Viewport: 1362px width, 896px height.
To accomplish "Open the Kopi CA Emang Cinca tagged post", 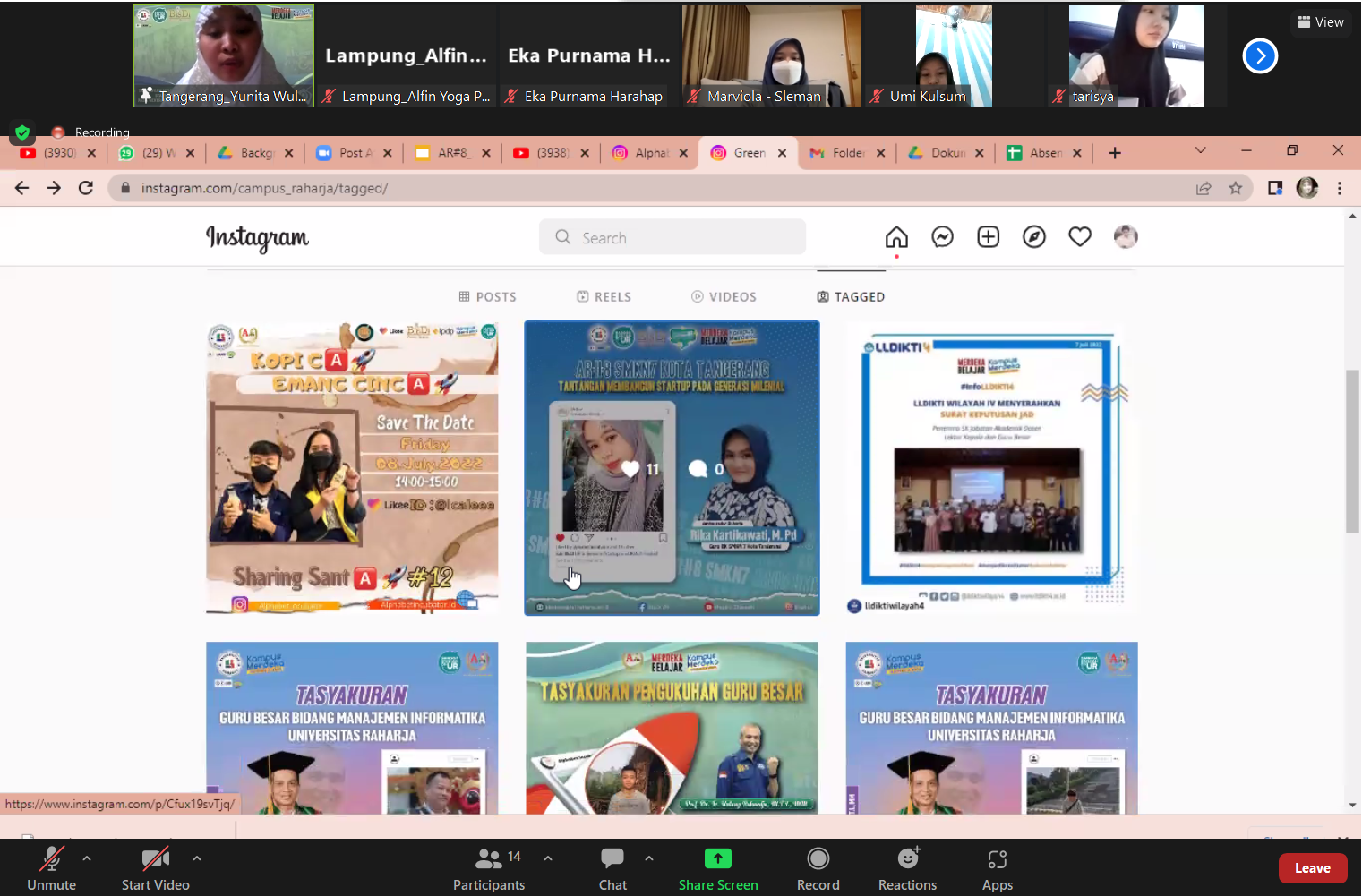I will pyautogui.click(x=352, y=467).
